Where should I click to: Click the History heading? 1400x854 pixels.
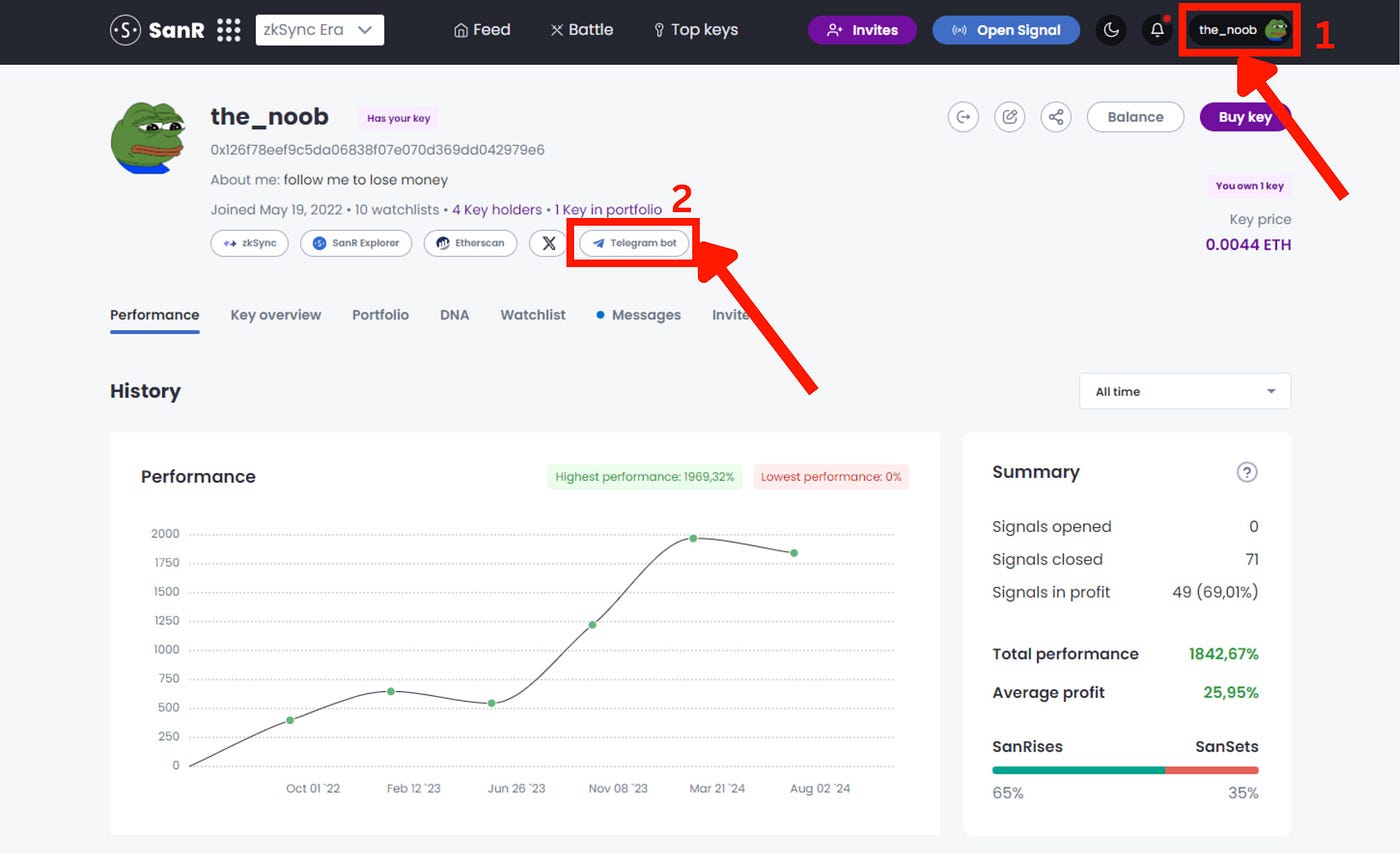click(145, 391)
